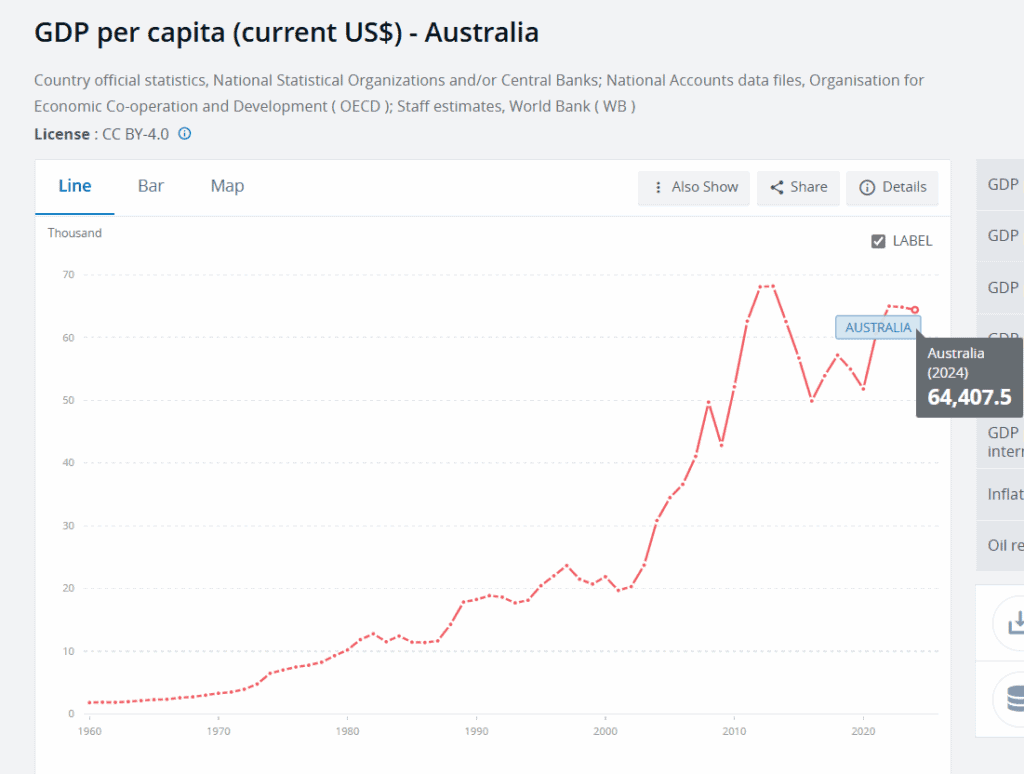1024x774 pixels.
Task: Switch to the Bar chart tab
Action: click(x=150, y=186)
